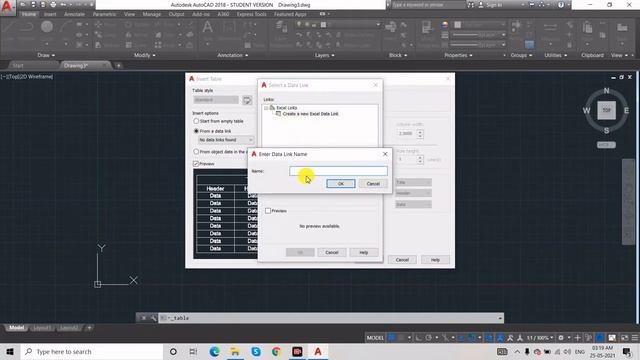Screen dimensions: 640x360
Task: Click the Insert block icon in Block panel
Action: coord(391,27)
